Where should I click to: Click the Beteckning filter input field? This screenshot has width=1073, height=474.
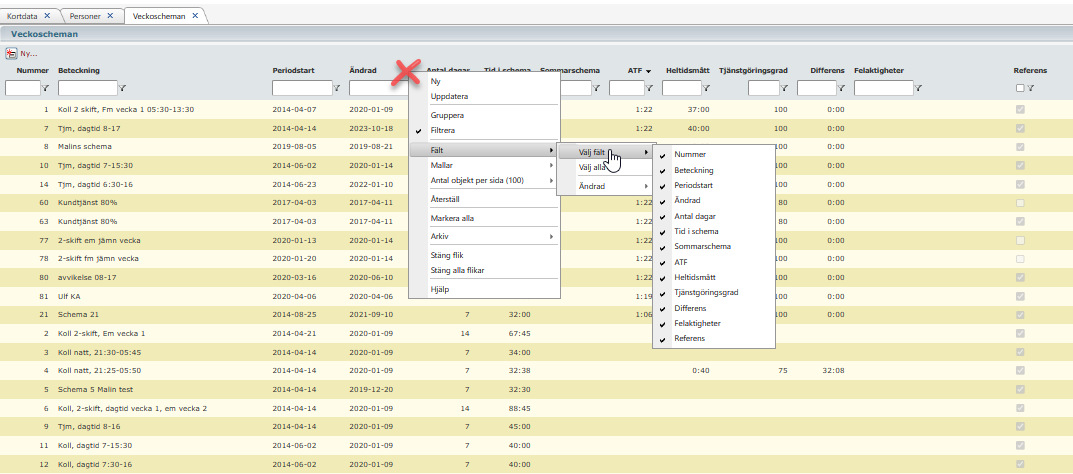point(88,88)
